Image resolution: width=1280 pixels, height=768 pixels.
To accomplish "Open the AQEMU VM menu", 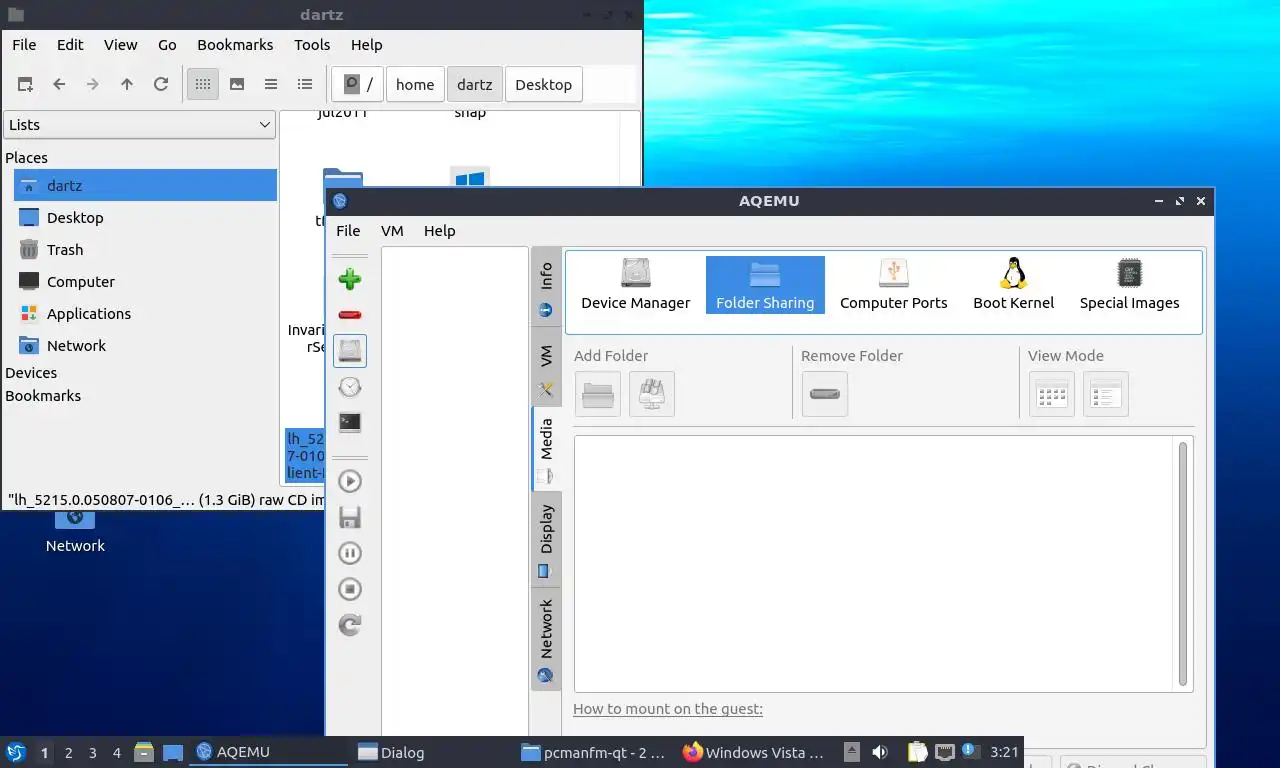I will click(x=392, y=230).
